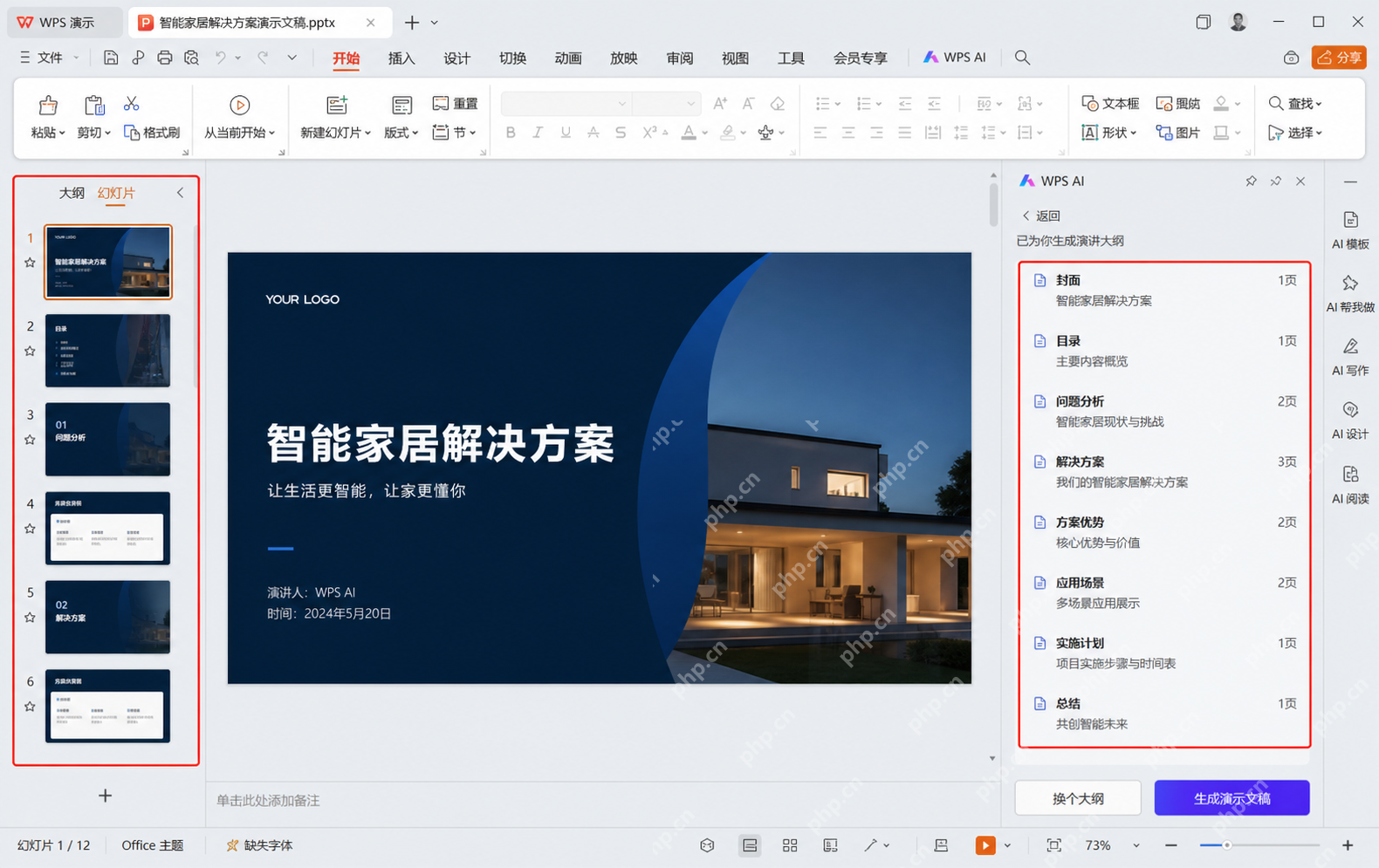Toggle Italic formatting
This screenshot has height=868, width=1379.
(538, 133)
